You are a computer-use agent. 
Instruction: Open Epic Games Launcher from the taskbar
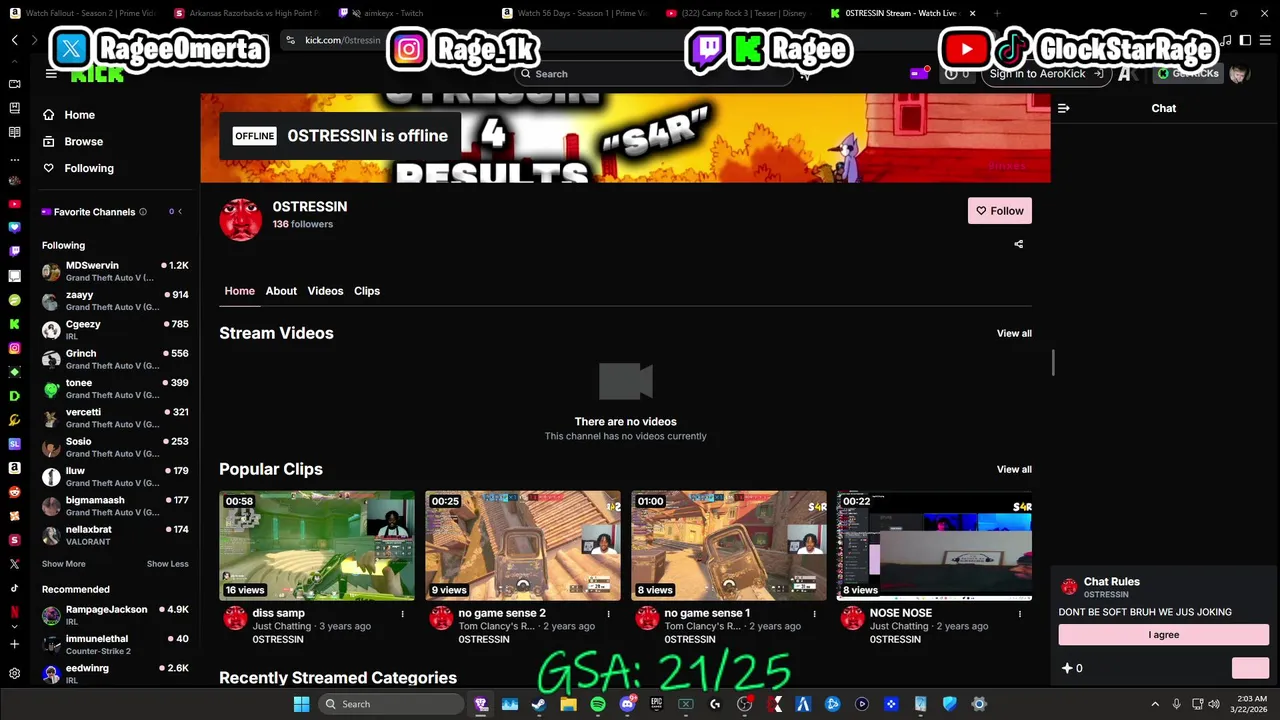click(656, 704)
